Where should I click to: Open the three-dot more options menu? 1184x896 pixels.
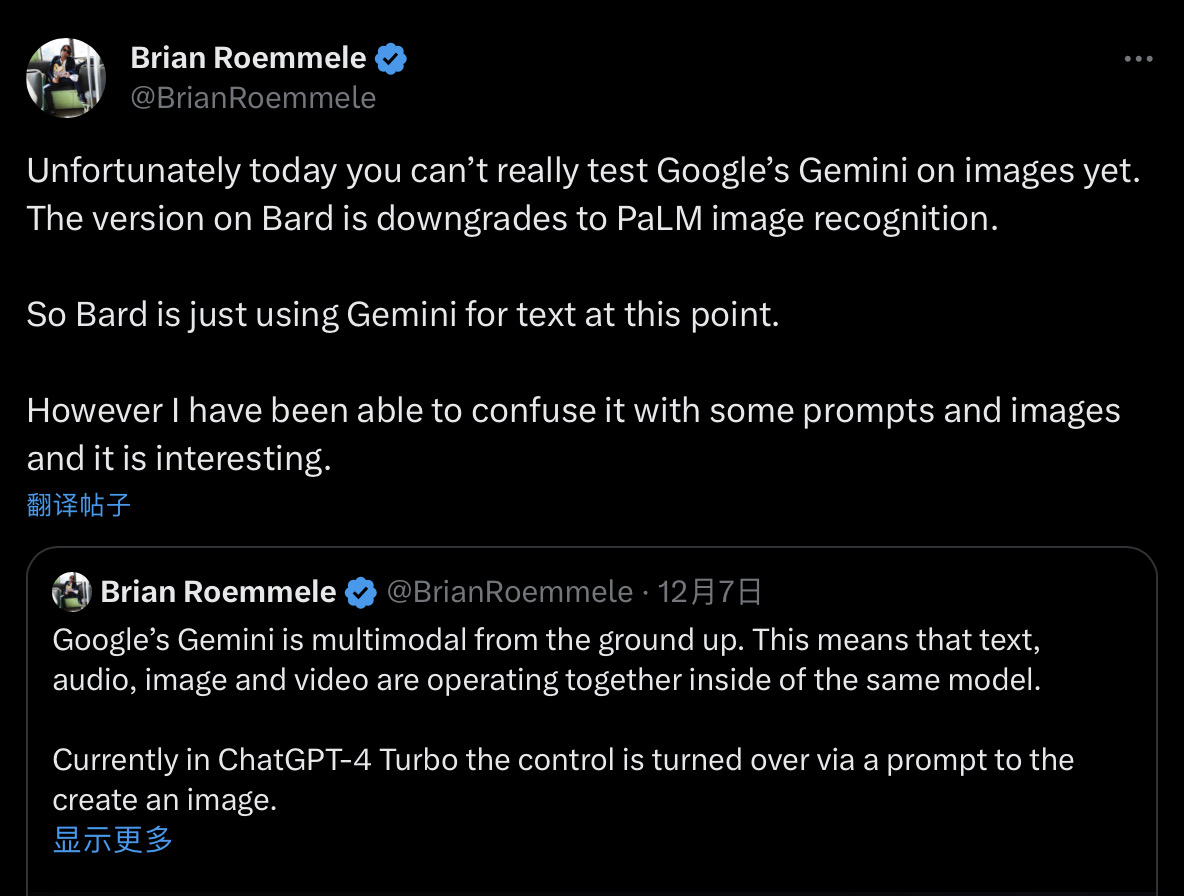1138,59
